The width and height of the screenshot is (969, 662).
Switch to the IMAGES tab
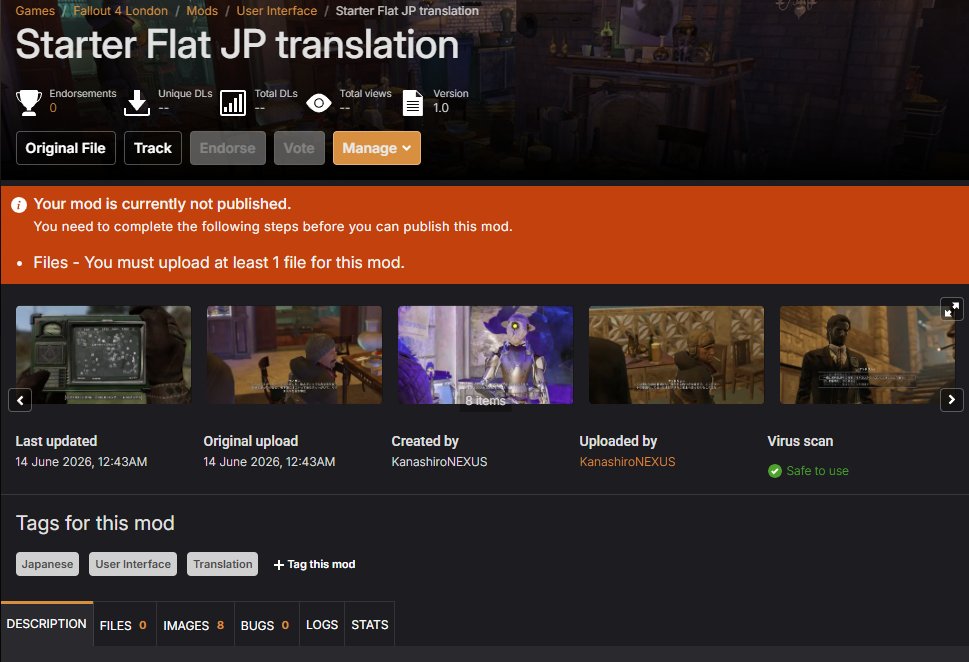[195, 625]
